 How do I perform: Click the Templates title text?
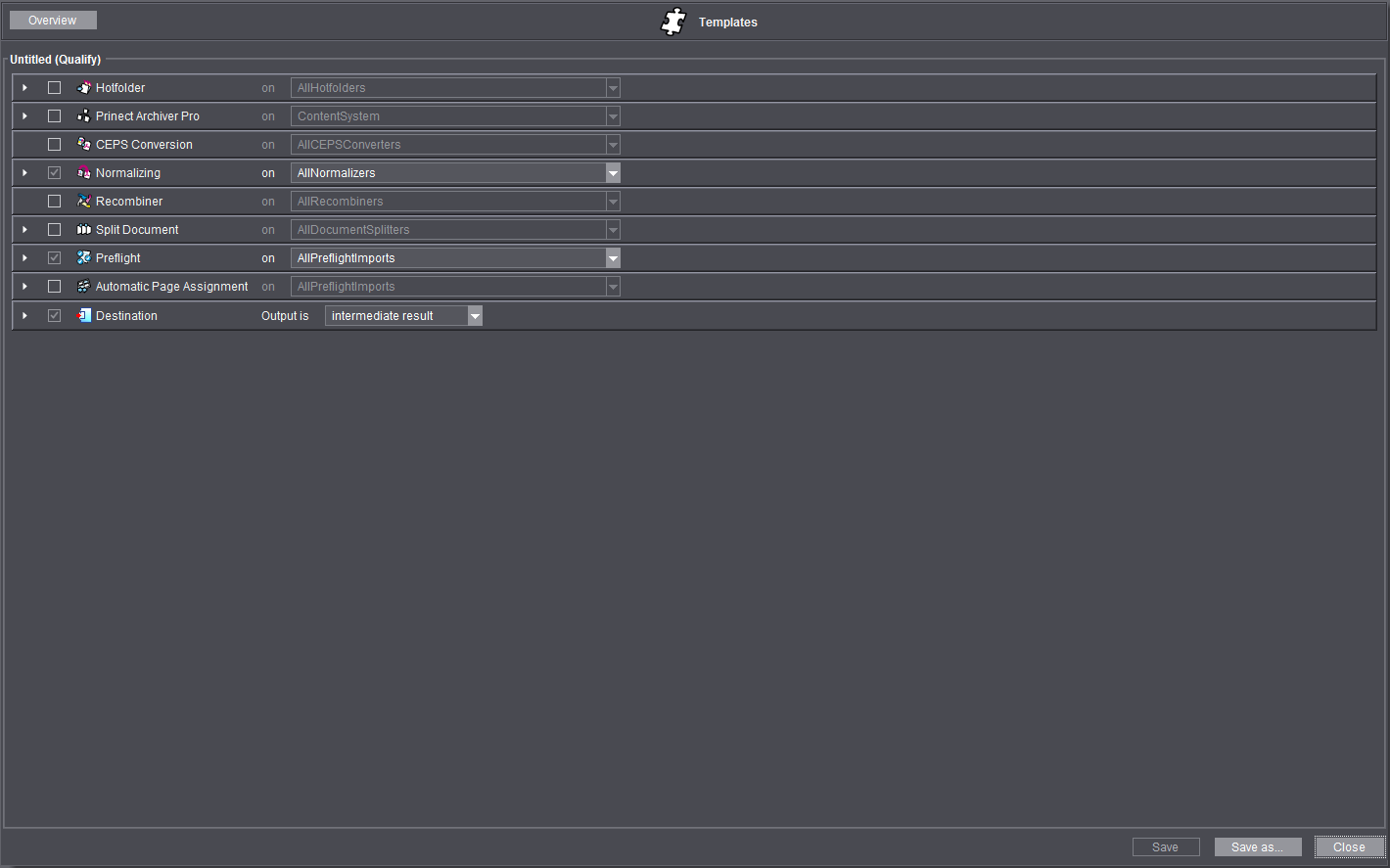pyautogui.click(x=728, y=23)
